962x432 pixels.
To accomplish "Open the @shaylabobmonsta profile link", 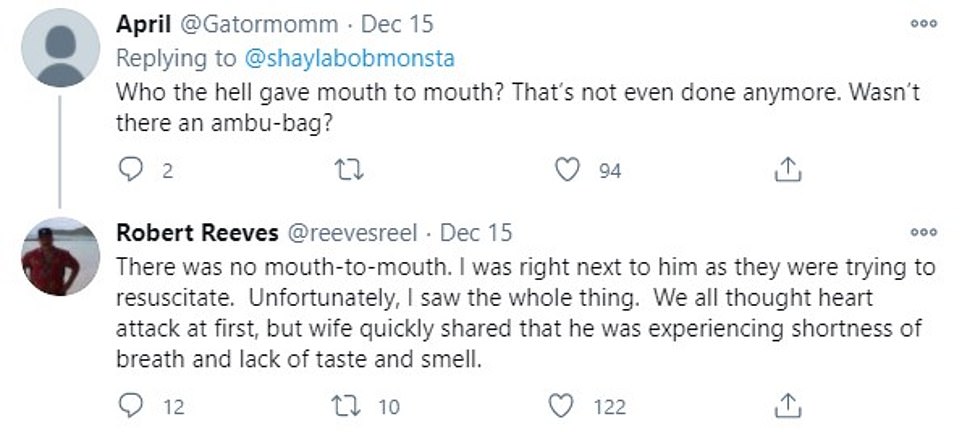I will 360,58.
